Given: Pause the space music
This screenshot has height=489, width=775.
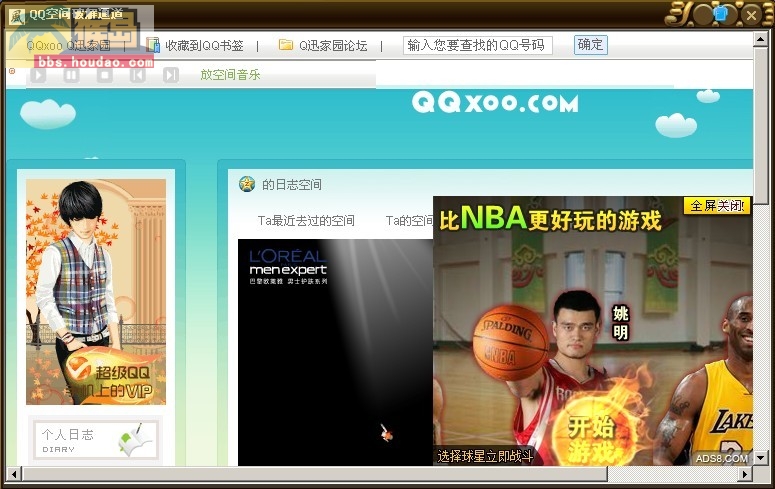Looking at the screenshot, I should tap(71, 75).
